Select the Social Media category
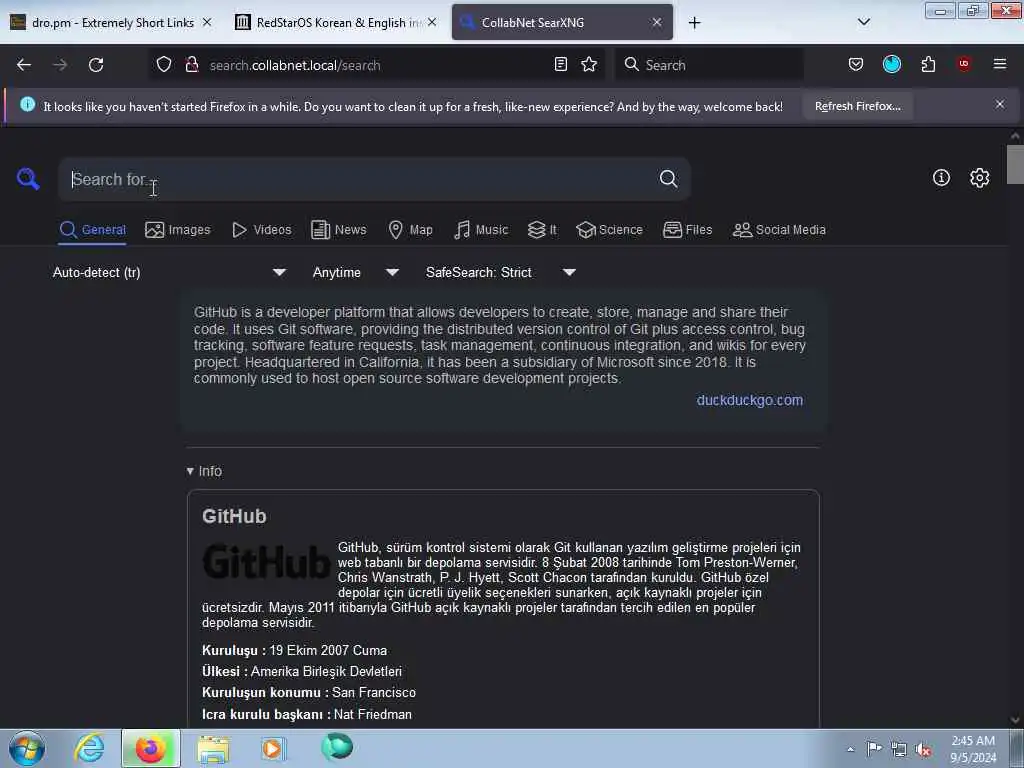1024x768 pixels. (x=779, y=230)
